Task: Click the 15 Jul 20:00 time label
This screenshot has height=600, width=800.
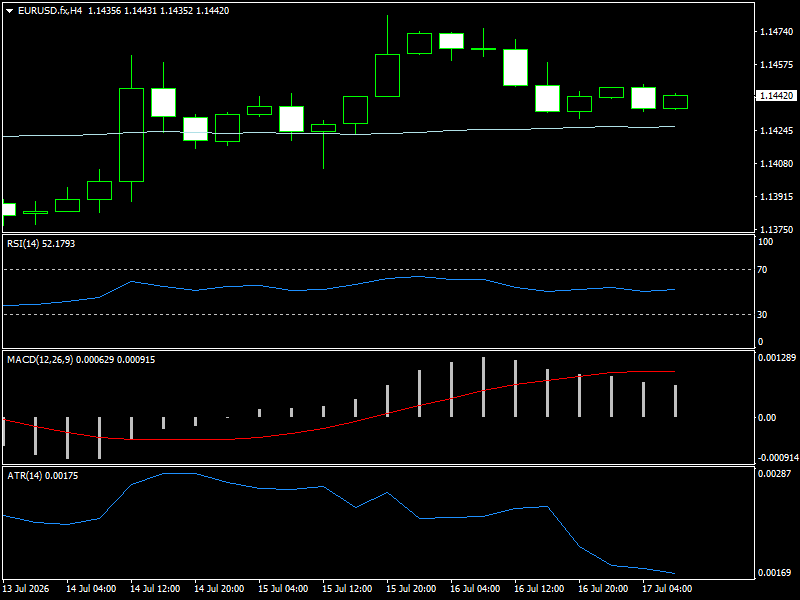Action: [x=411, y=589]
